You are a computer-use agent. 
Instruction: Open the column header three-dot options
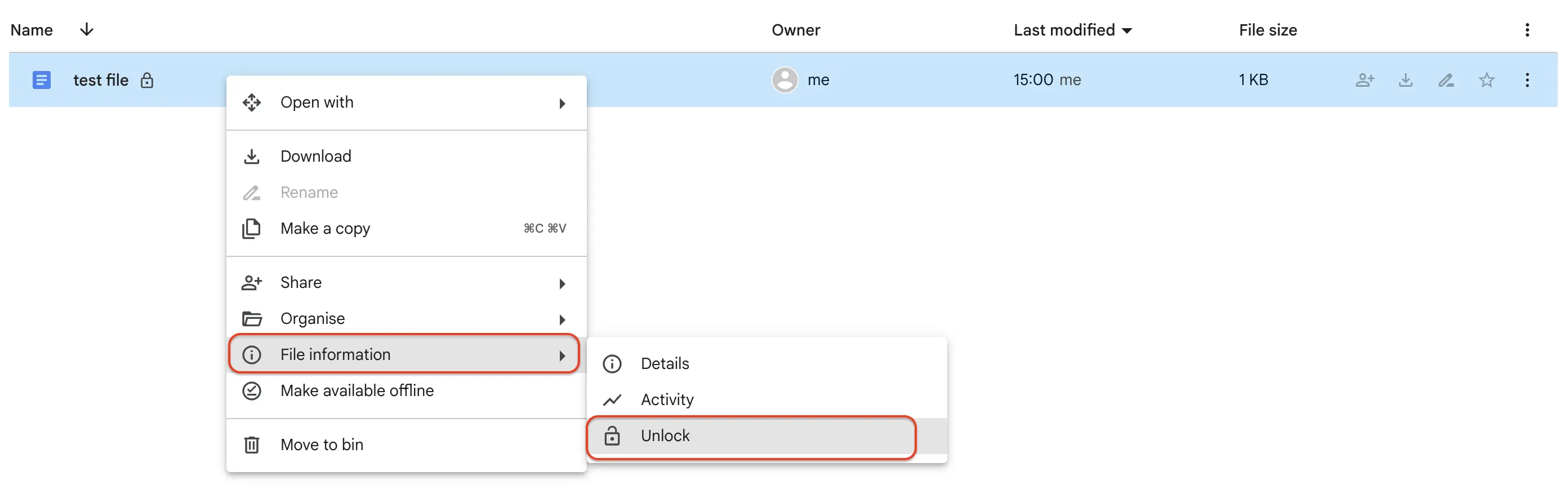coord(1527,30)
